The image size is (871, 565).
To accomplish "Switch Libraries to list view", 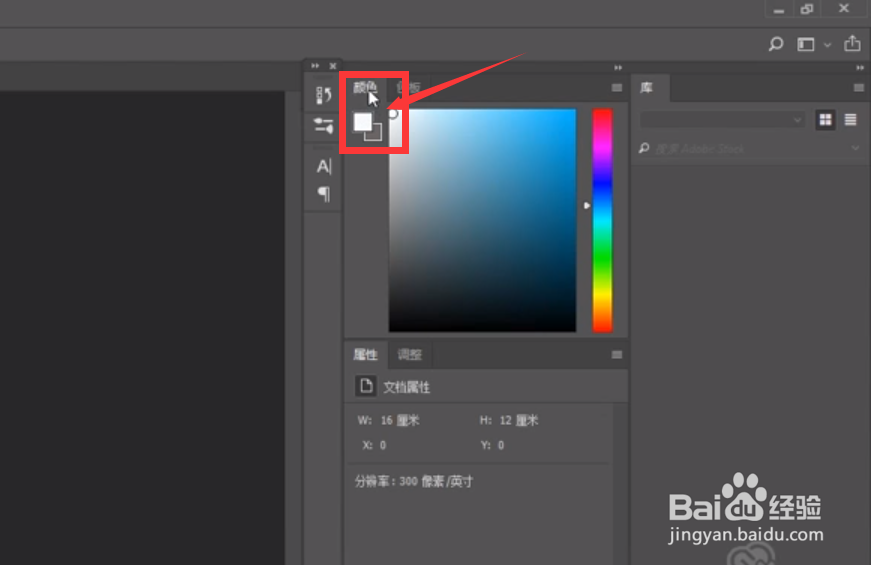I will 850,119.
